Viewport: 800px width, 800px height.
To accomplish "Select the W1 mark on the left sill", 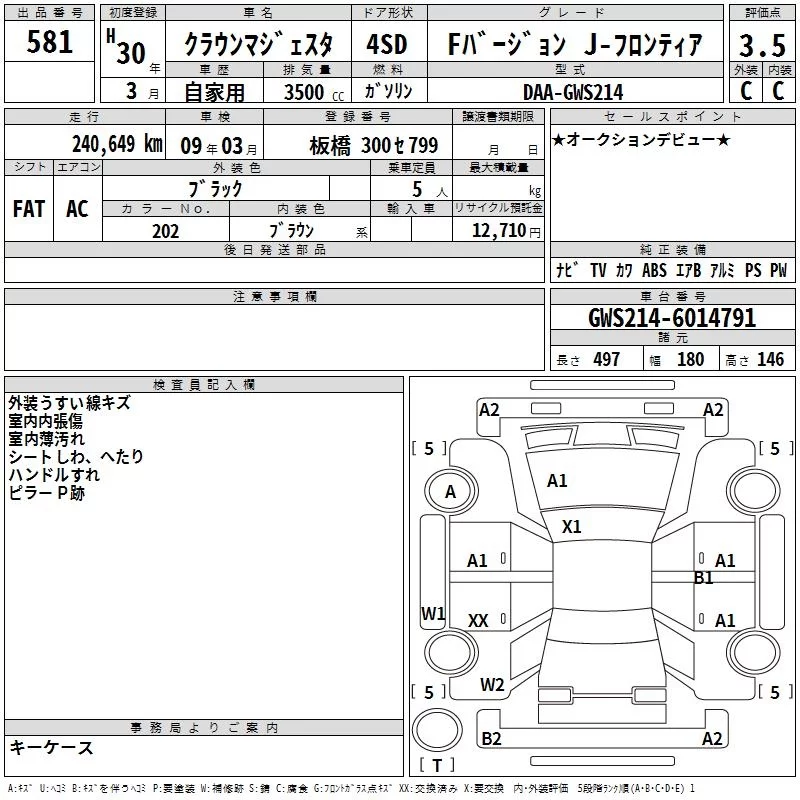I will (x=433, y=613).
